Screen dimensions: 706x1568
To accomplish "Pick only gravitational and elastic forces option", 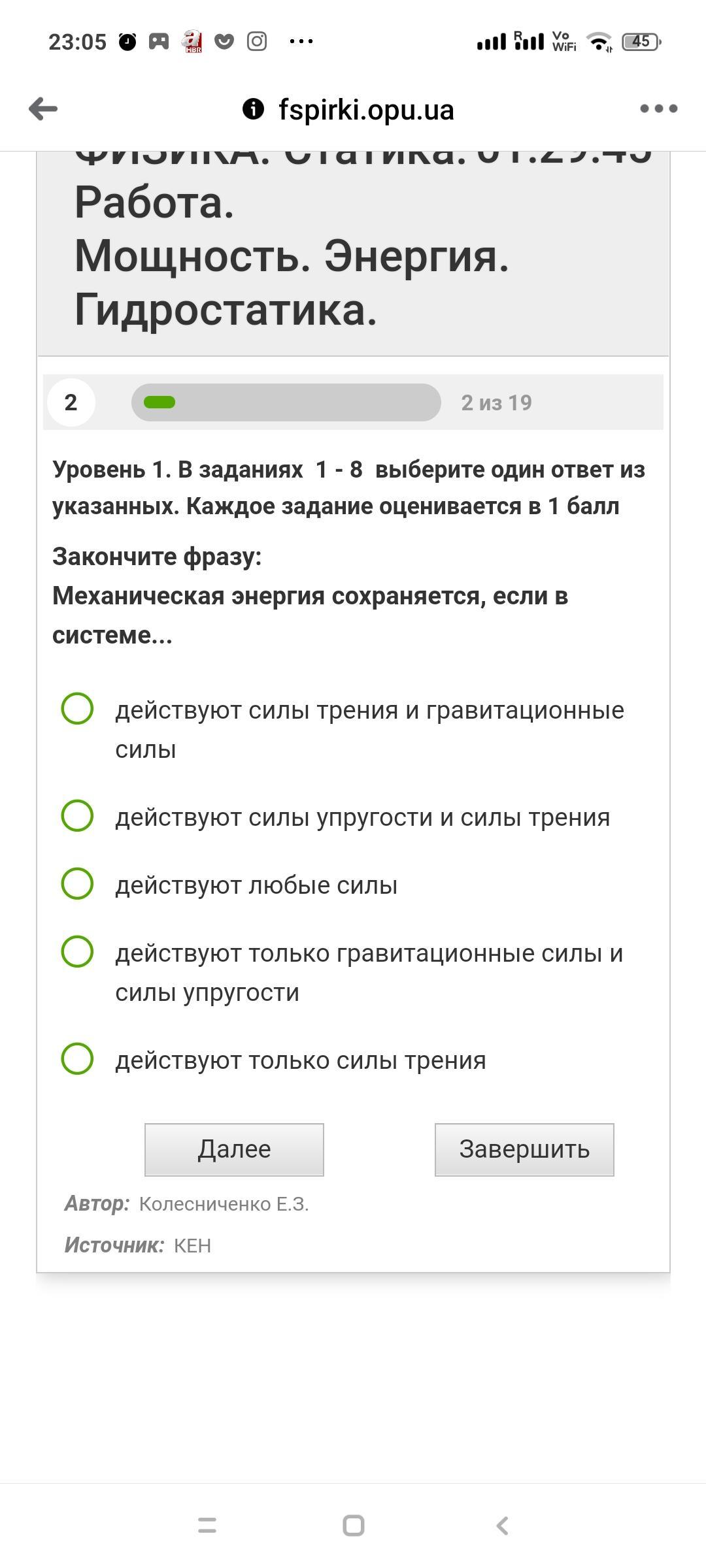I will pyautogui.click(x=77, y=951).
